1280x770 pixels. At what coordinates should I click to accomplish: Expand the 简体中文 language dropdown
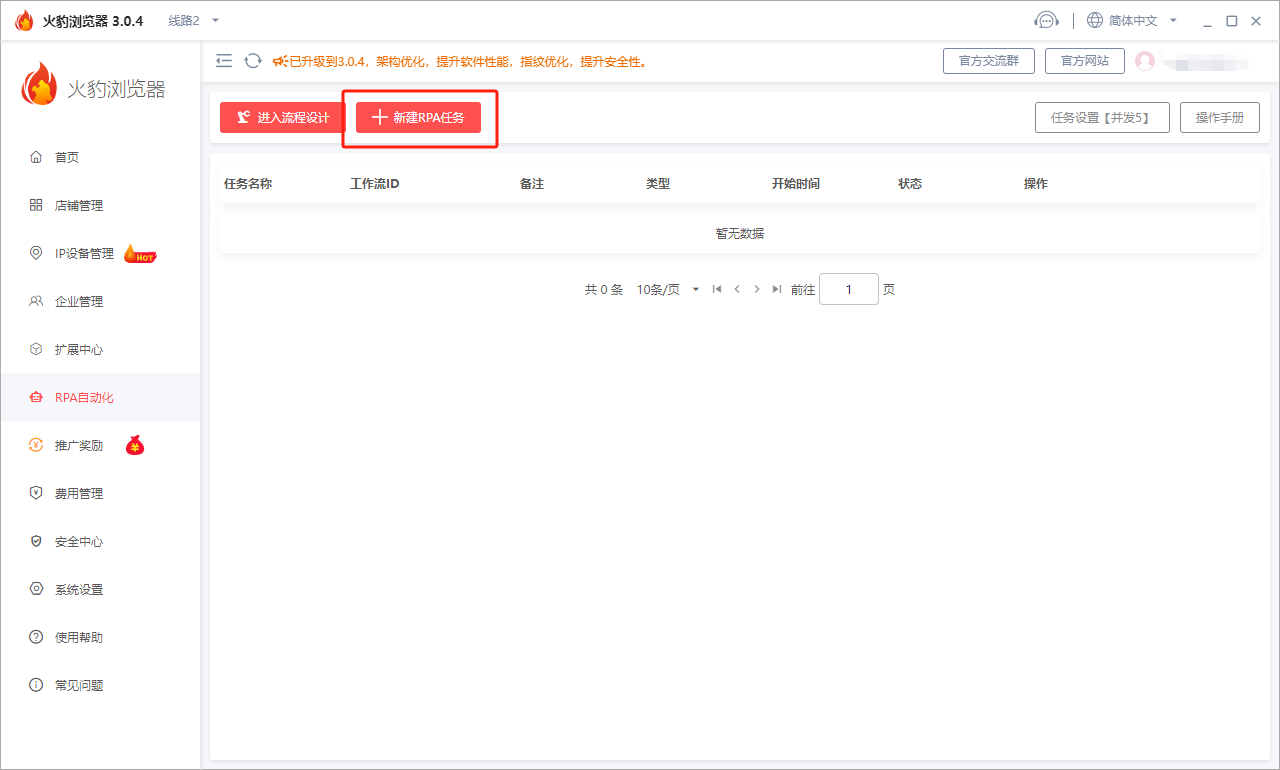pos(1134,19)
